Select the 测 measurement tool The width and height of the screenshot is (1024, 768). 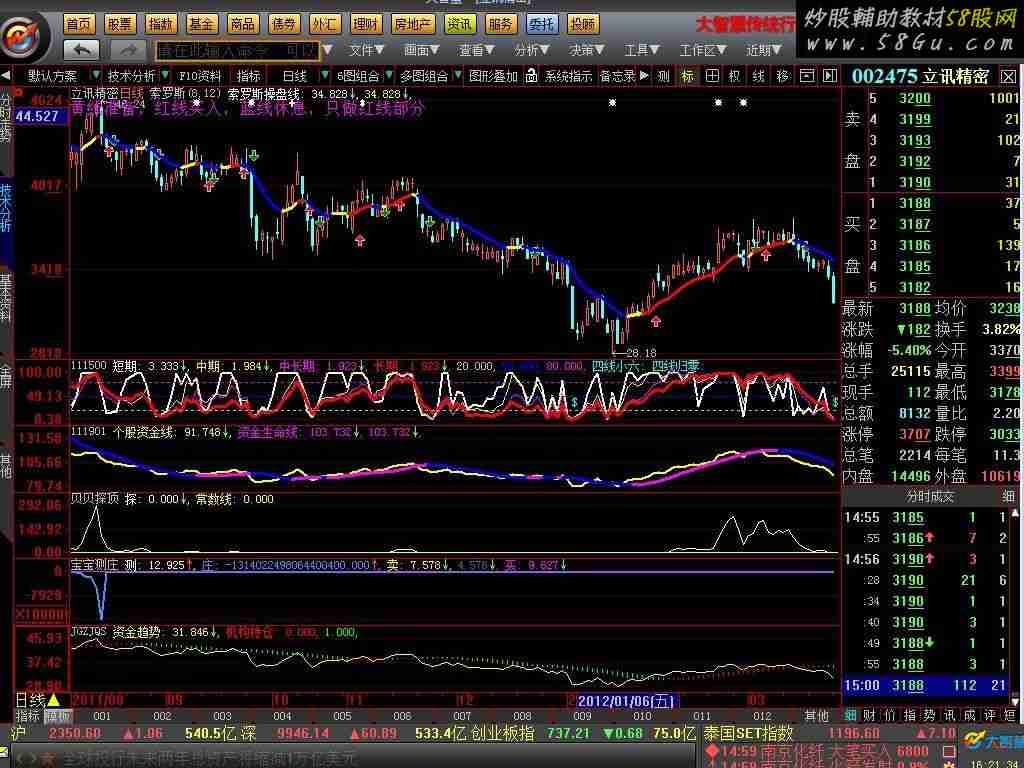click(x=664, y=76)
